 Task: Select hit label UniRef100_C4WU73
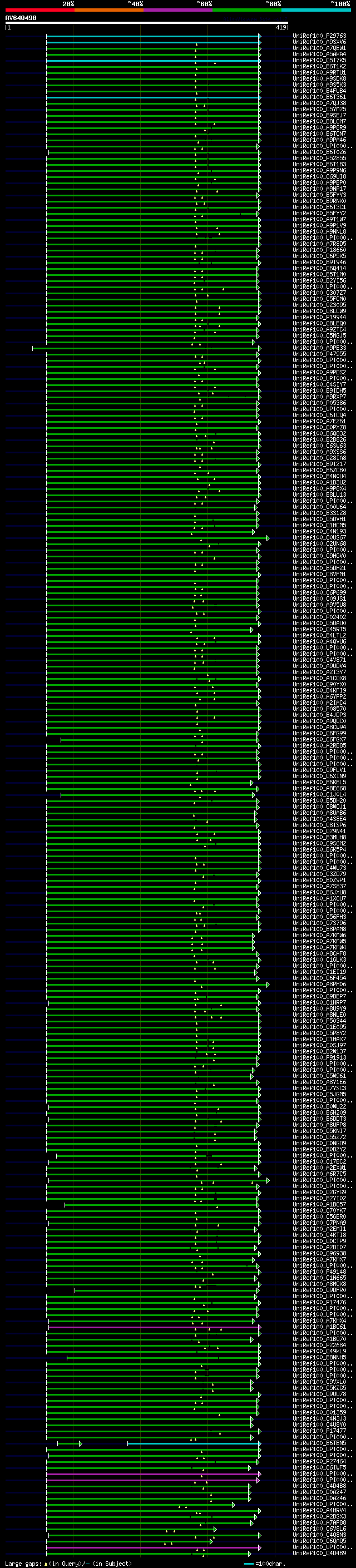(319, 868)
